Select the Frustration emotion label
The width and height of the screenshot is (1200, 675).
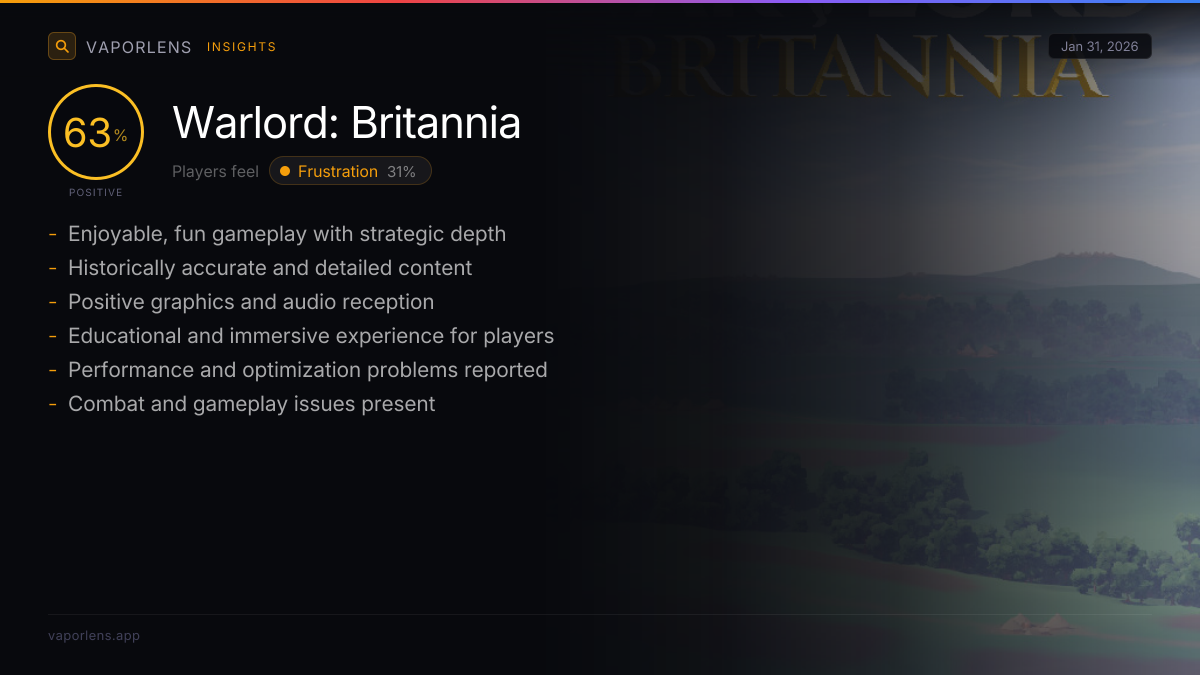pos(338,172)
